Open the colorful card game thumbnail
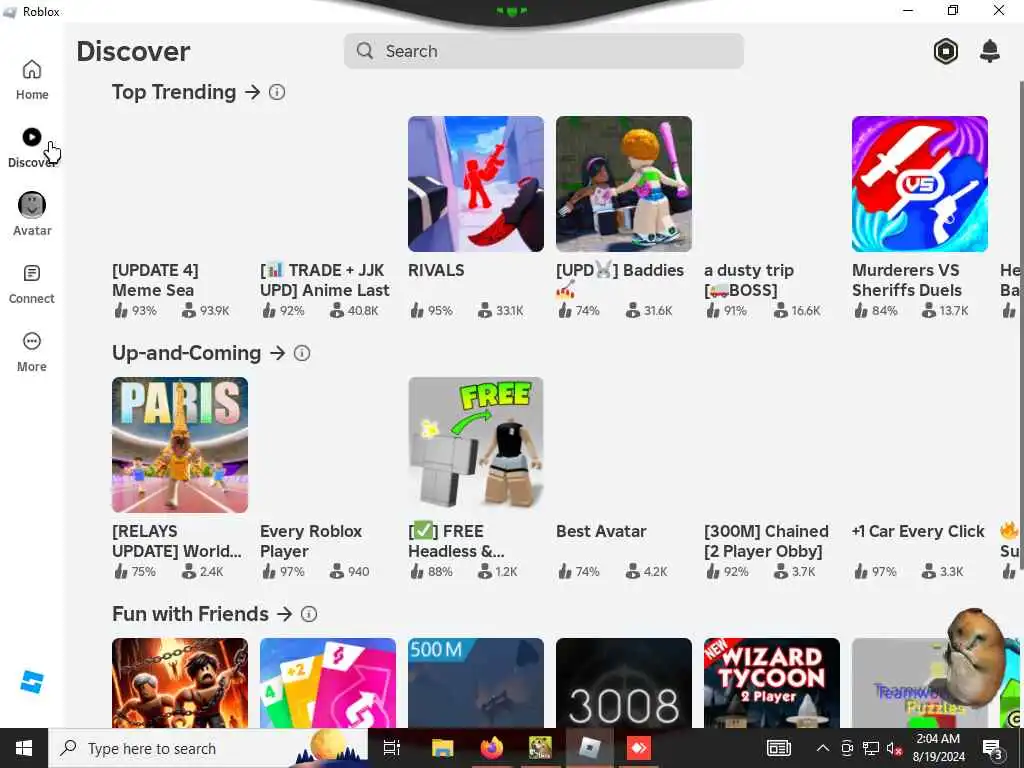 coord(328,682)
